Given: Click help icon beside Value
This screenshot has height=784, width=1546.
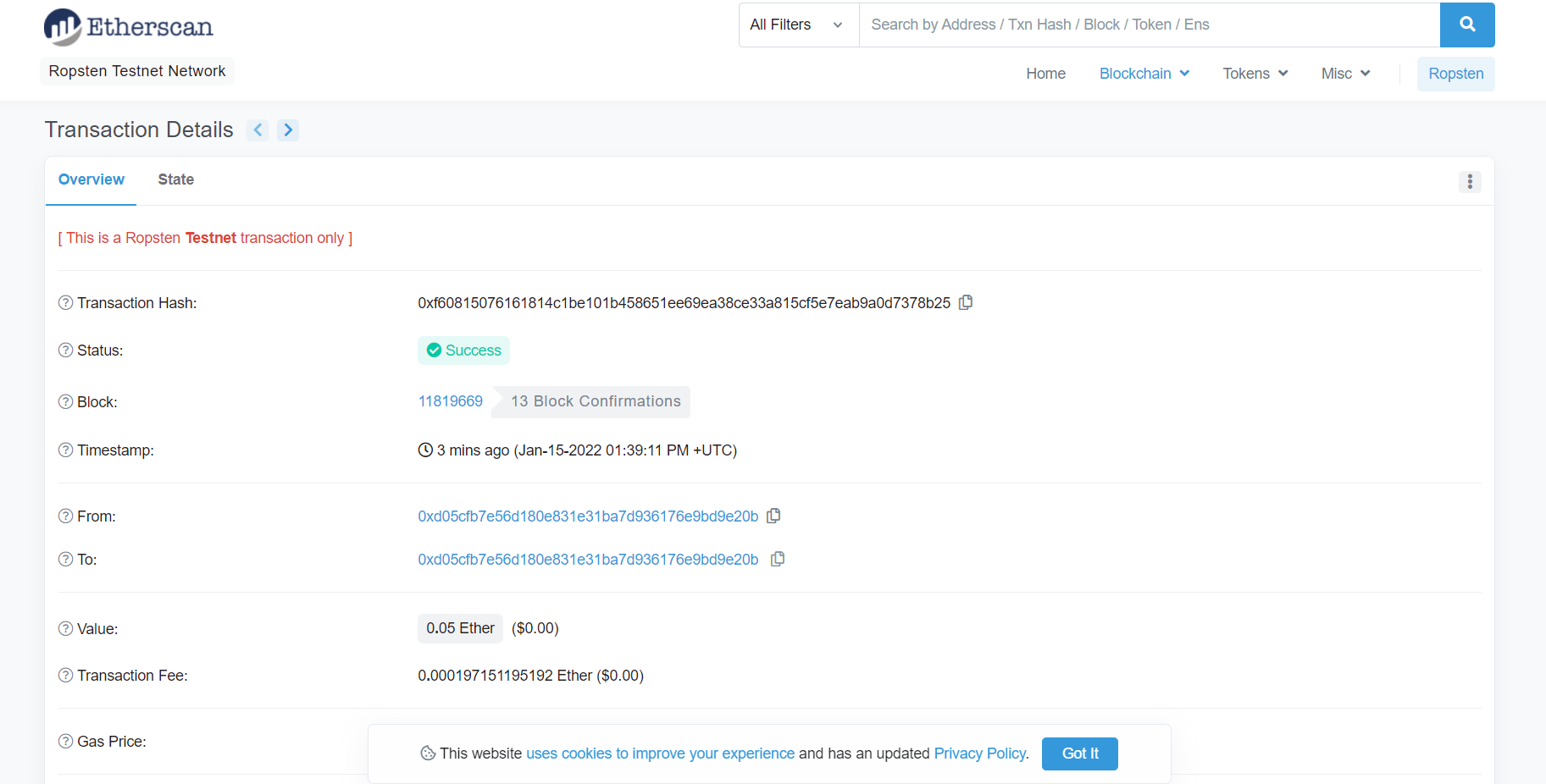Looking at the screenshot, I should pyautogui.click(x=65, y=628).
